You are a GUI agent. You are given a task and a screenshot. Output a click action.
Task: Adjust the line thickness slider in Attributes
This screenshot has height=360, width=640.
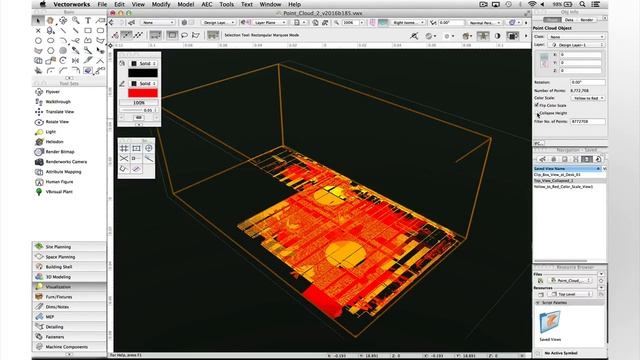[x=131, y=110]
